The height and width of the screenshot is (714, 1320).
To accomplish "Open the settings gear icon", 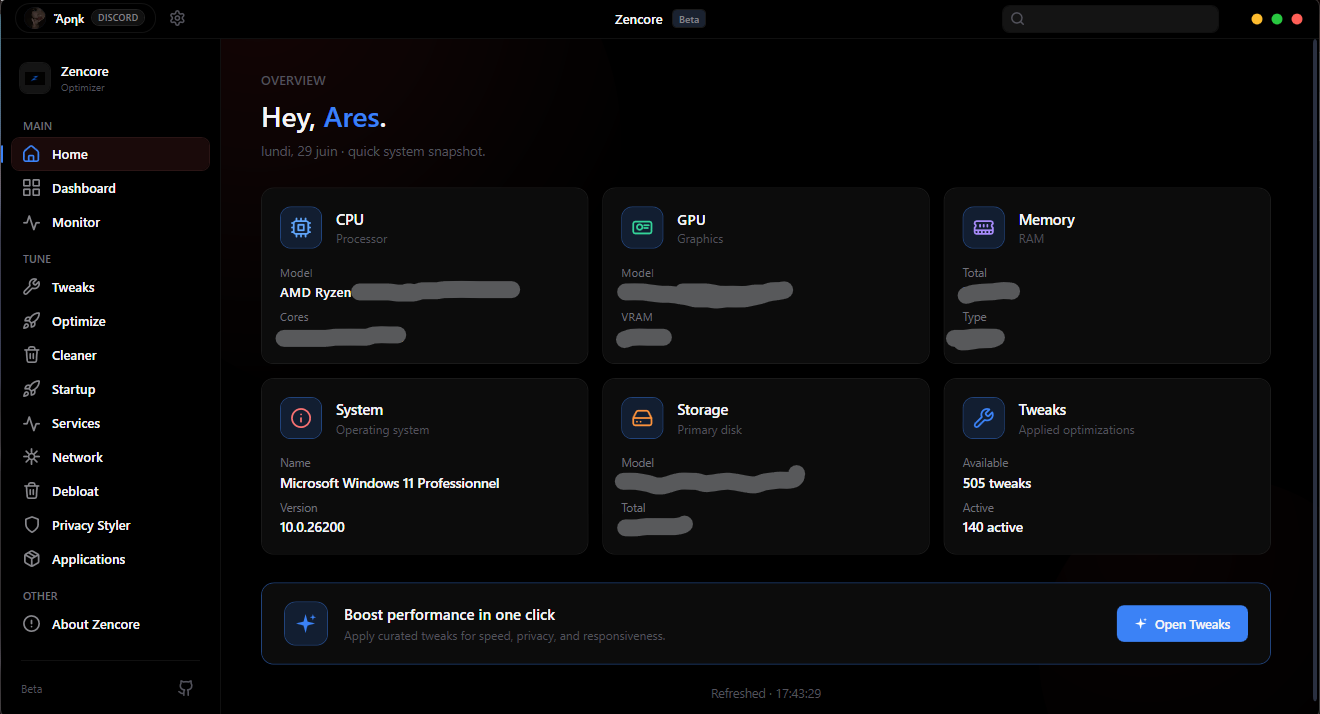I will [177, 18].
